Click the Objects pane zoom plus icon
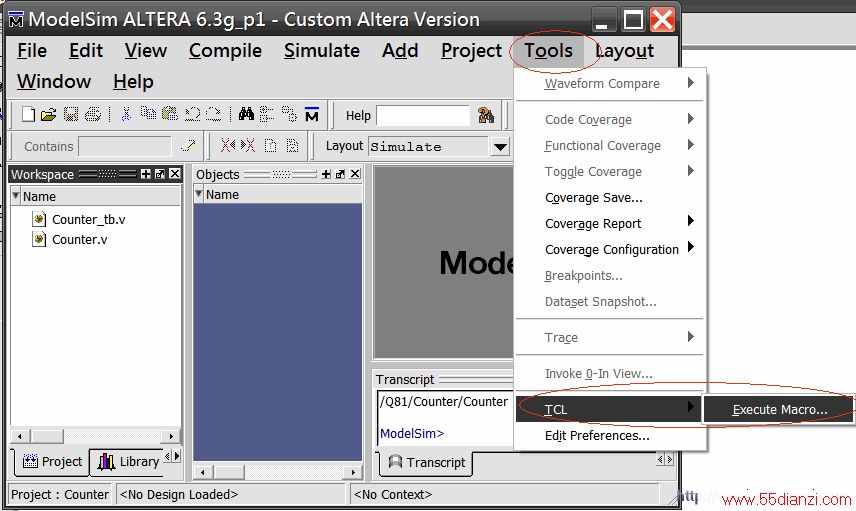856x511 pixels. [x=326, y=174]
